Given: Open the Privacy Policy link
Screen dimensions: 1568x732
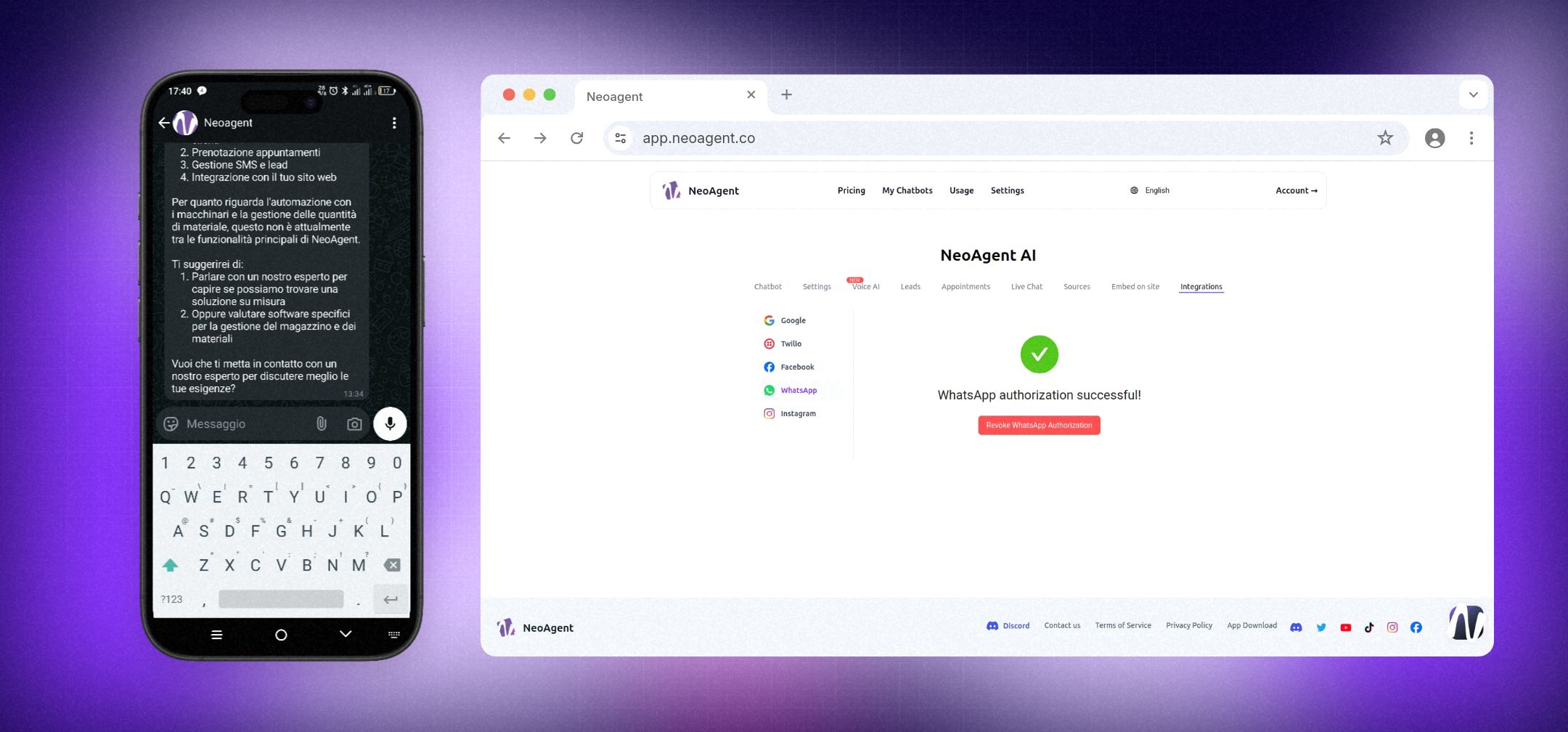Looking at the screenshot, I should tap(1188, 625).
